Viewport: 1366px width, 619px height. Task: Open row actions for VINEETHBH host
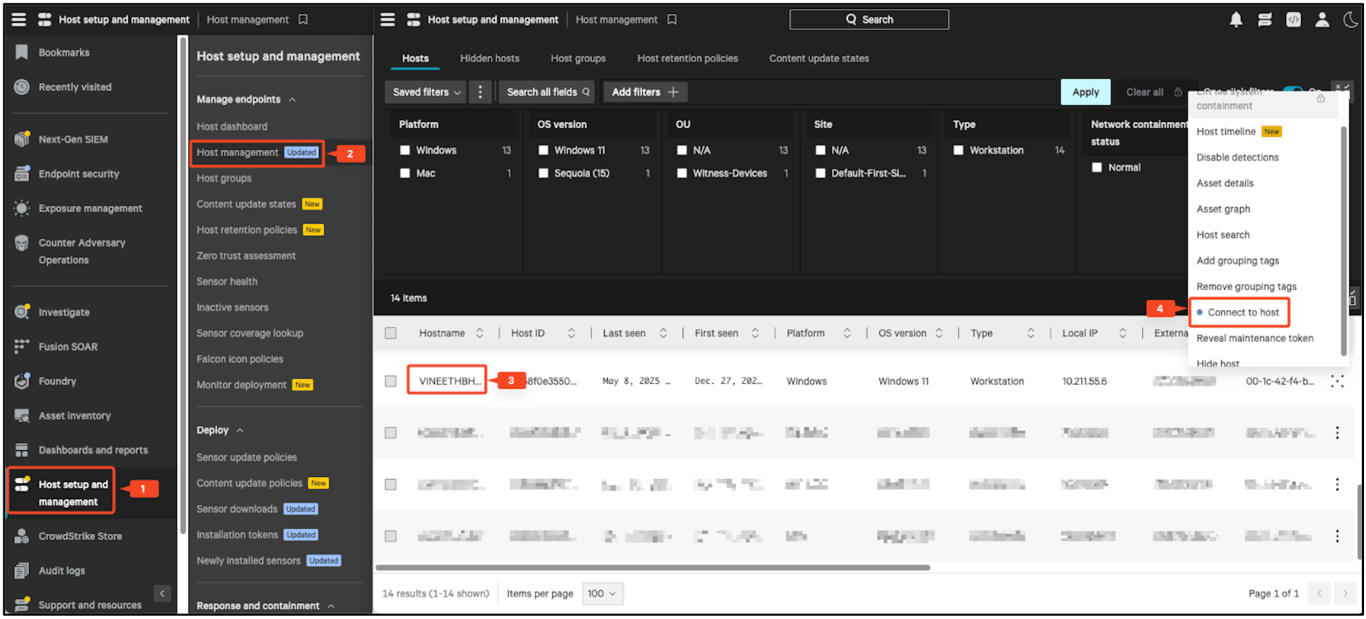point(1337,381)
